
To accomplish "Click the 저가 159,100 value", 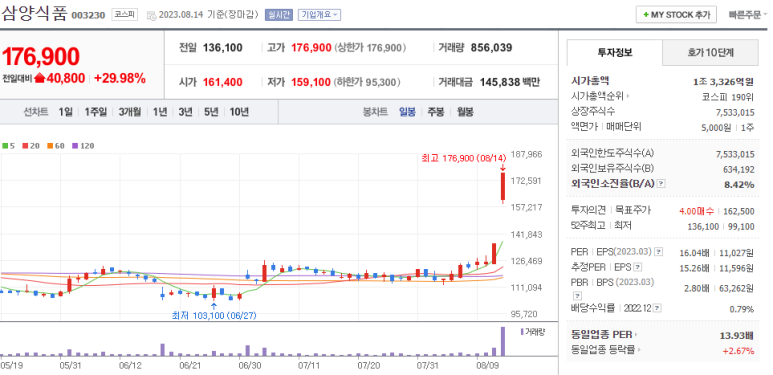I will point(311,82).
